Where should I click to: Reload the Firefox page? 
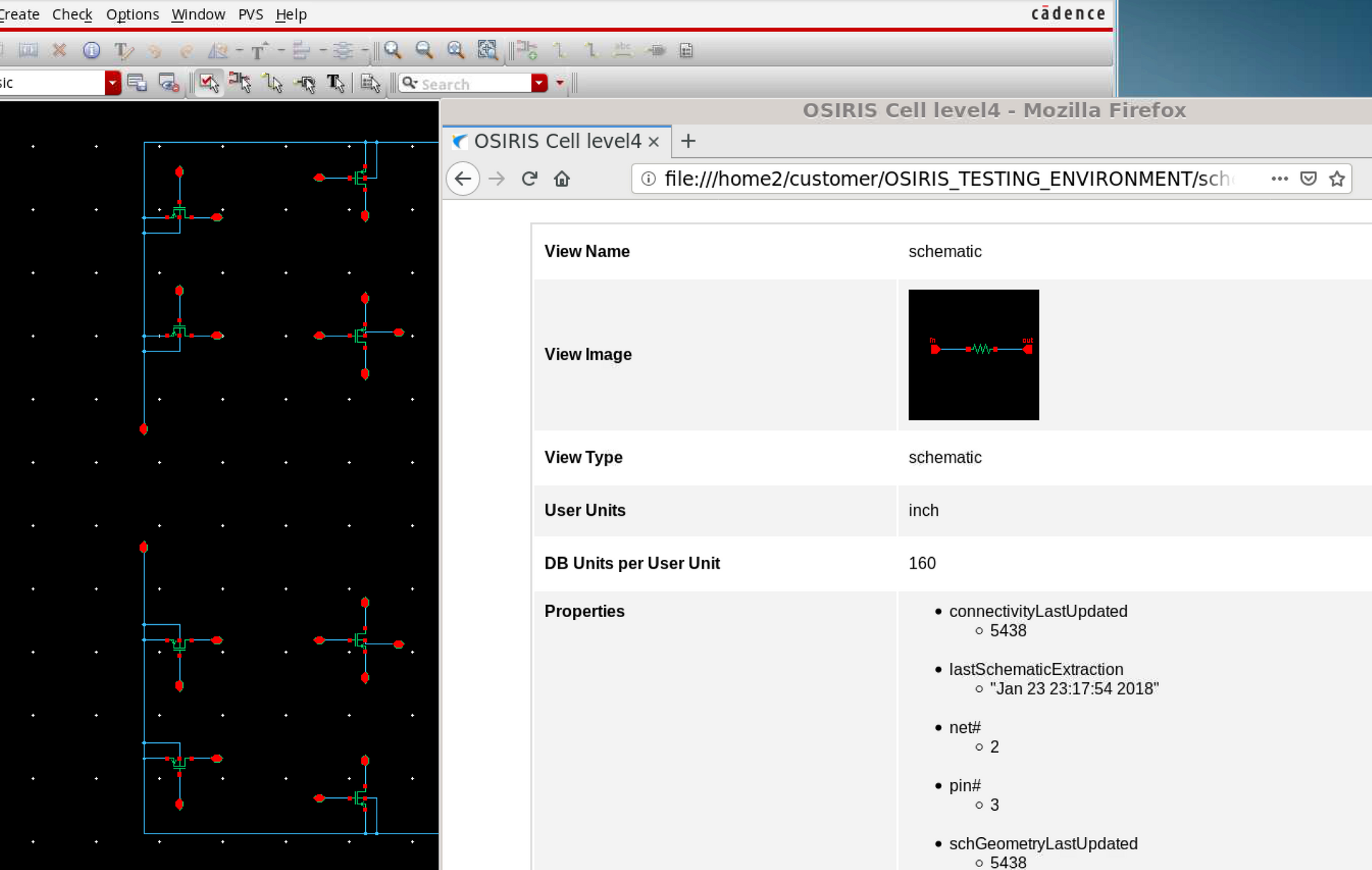point(530,179)
